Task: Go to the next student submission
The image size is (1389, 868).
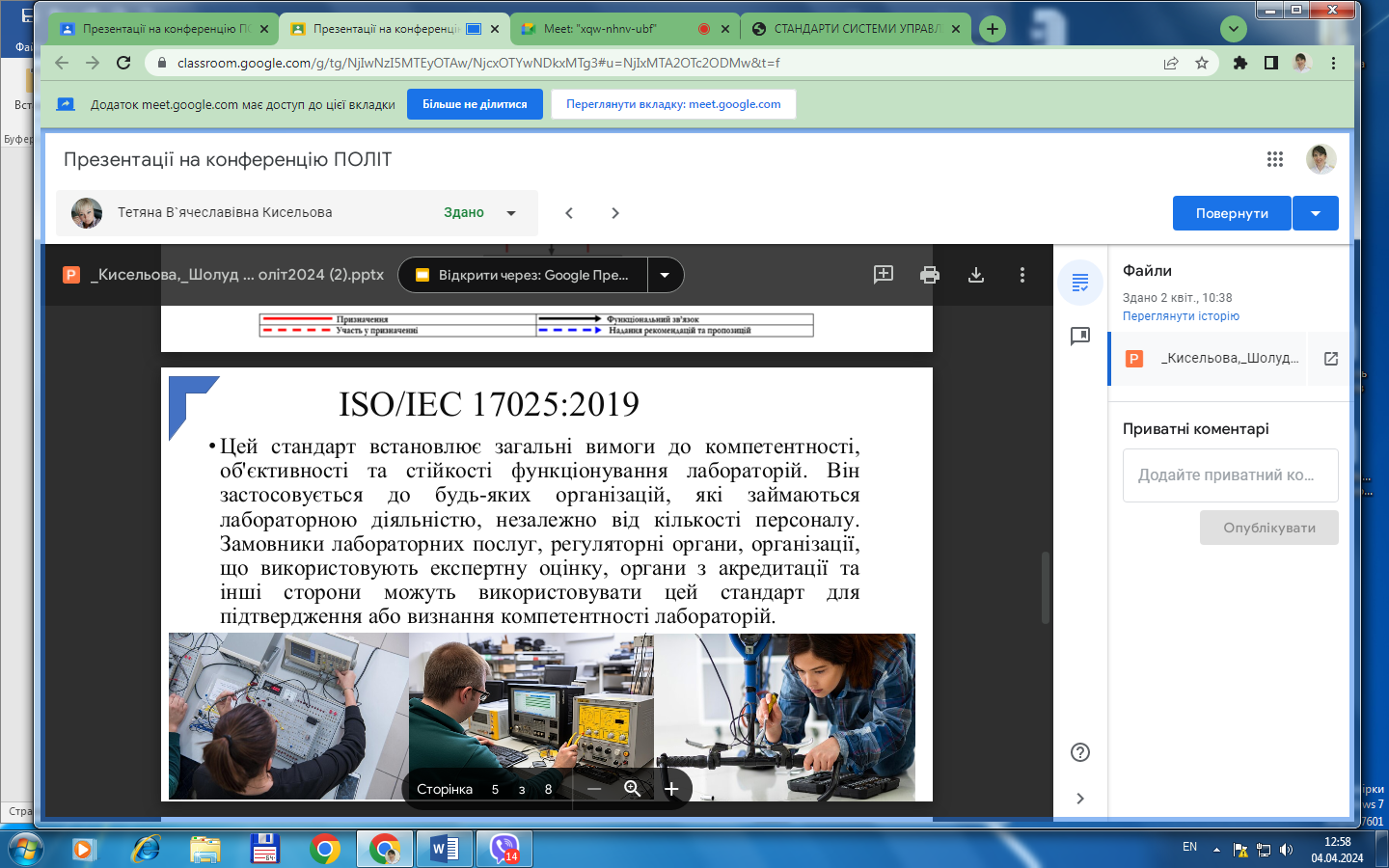Action: coord(615,213)
